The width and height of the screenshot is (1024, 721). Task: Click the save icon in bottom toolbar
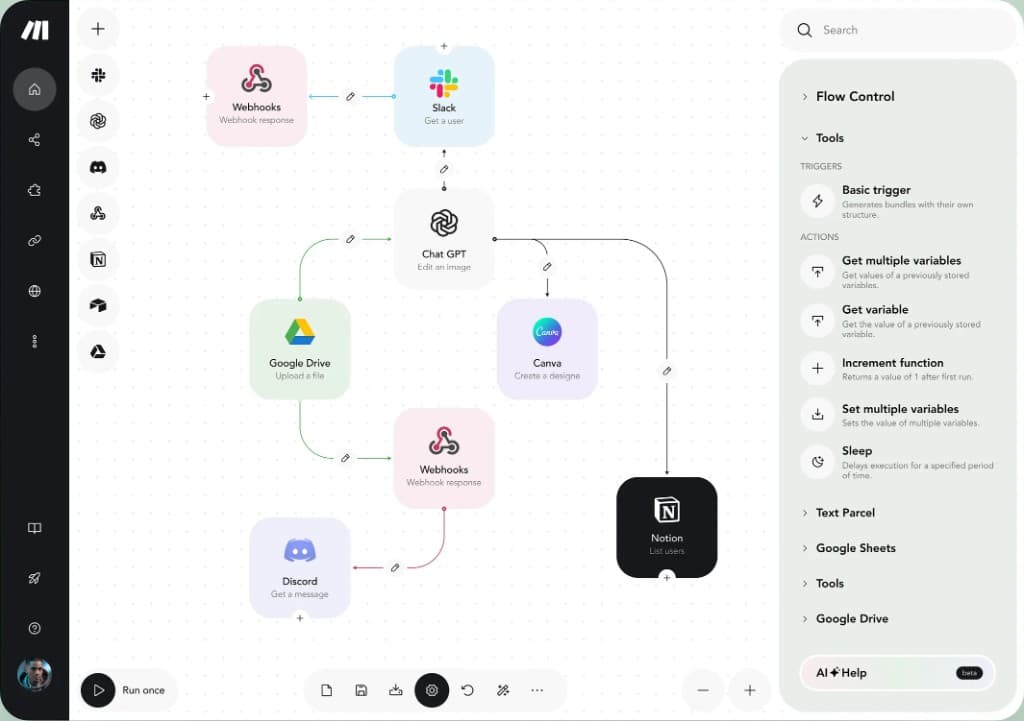[x=361, y=690]
